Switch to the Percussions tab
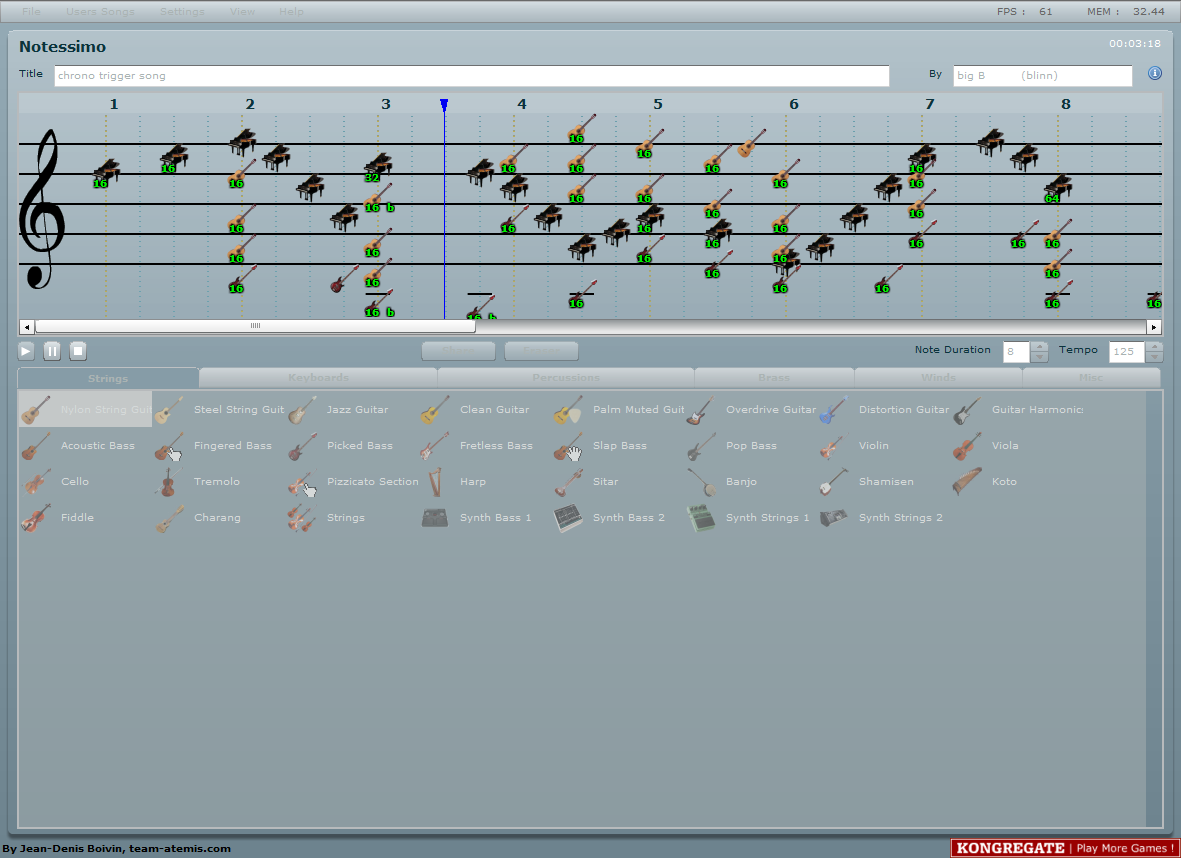The width and height of the screenshot is (1181, 858). tap(566, 377)
